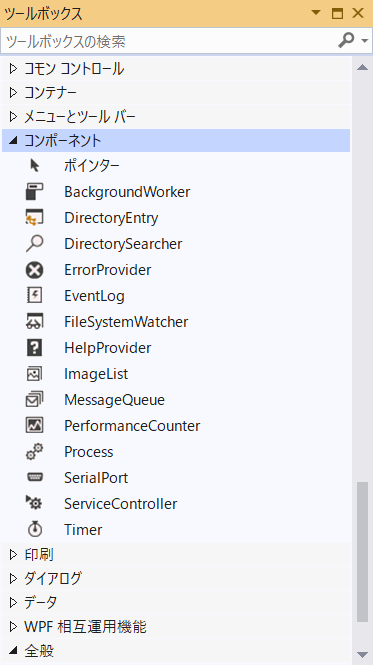
Task: Select the ポインター label
Action: (92, 165)
